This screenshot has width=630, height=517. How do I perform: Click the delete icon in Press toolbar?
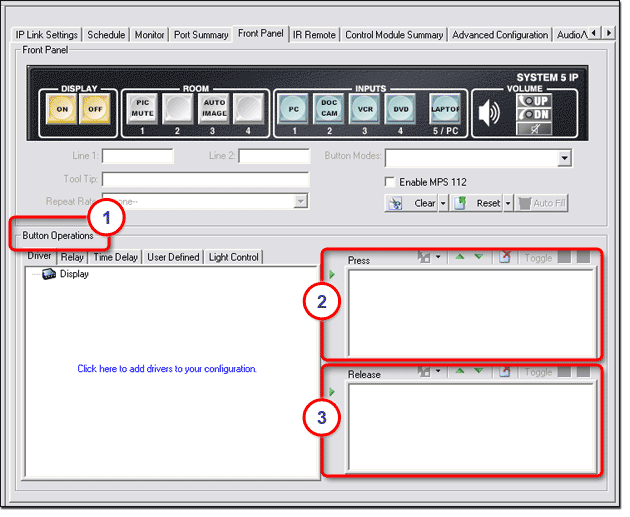[x=505, y=259]
